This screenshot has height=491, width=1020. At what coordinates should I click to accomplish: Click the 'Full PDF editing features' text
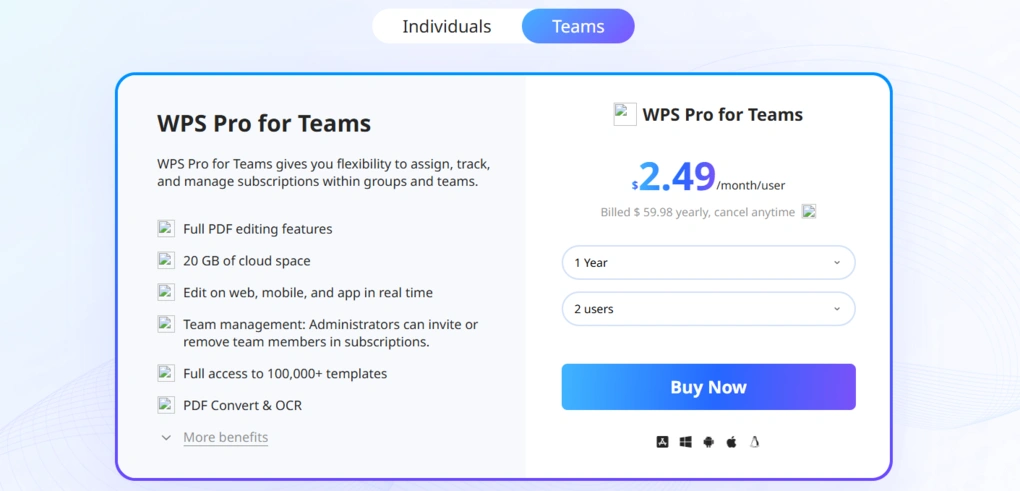[258, 229]
